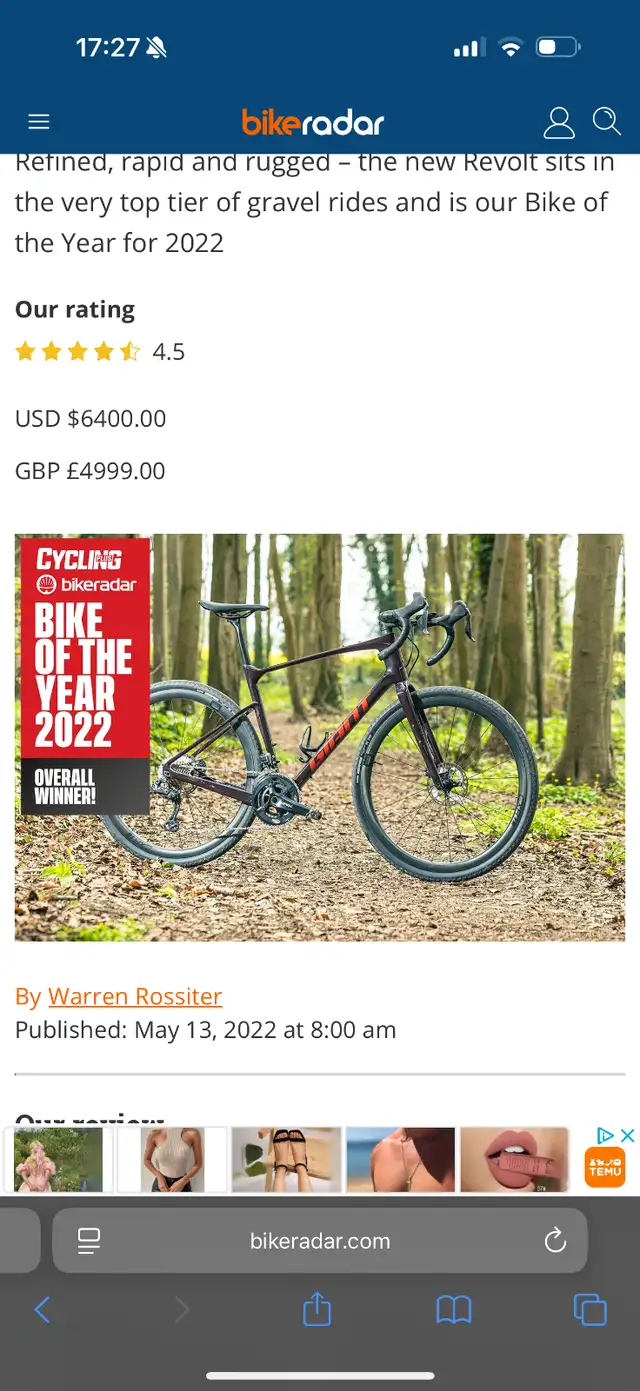
Task: Open the user account profile icon
Action: click(559, 123)
